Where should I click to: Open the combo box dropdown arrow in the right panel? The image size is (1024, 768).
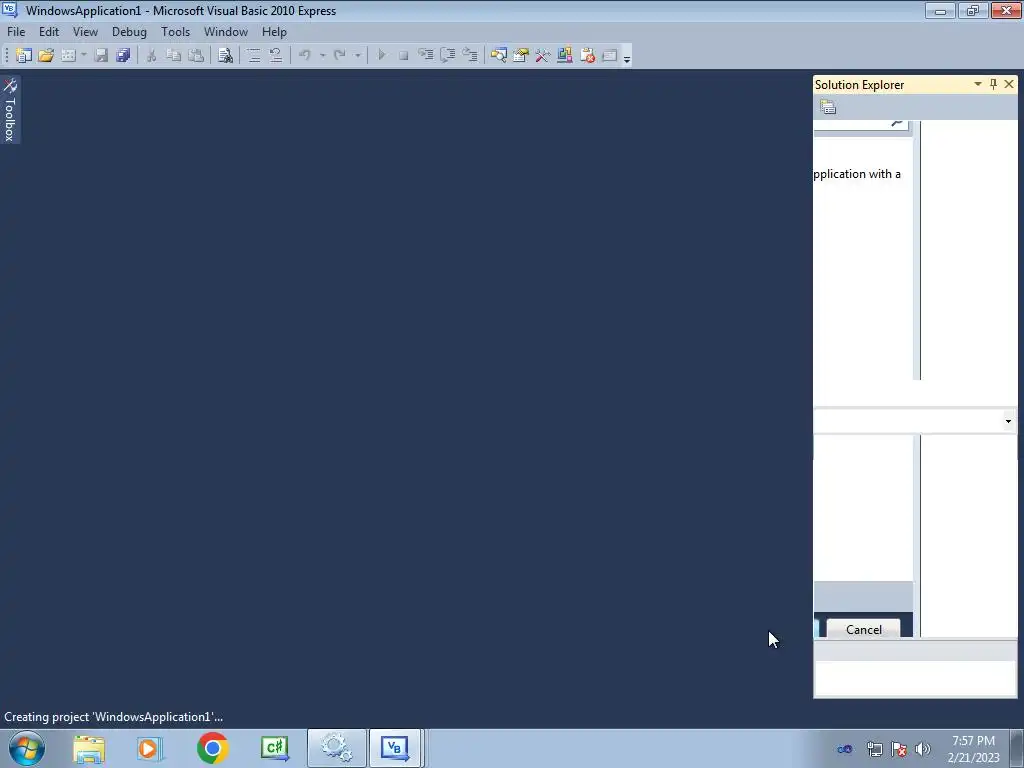pos(1008,421)
